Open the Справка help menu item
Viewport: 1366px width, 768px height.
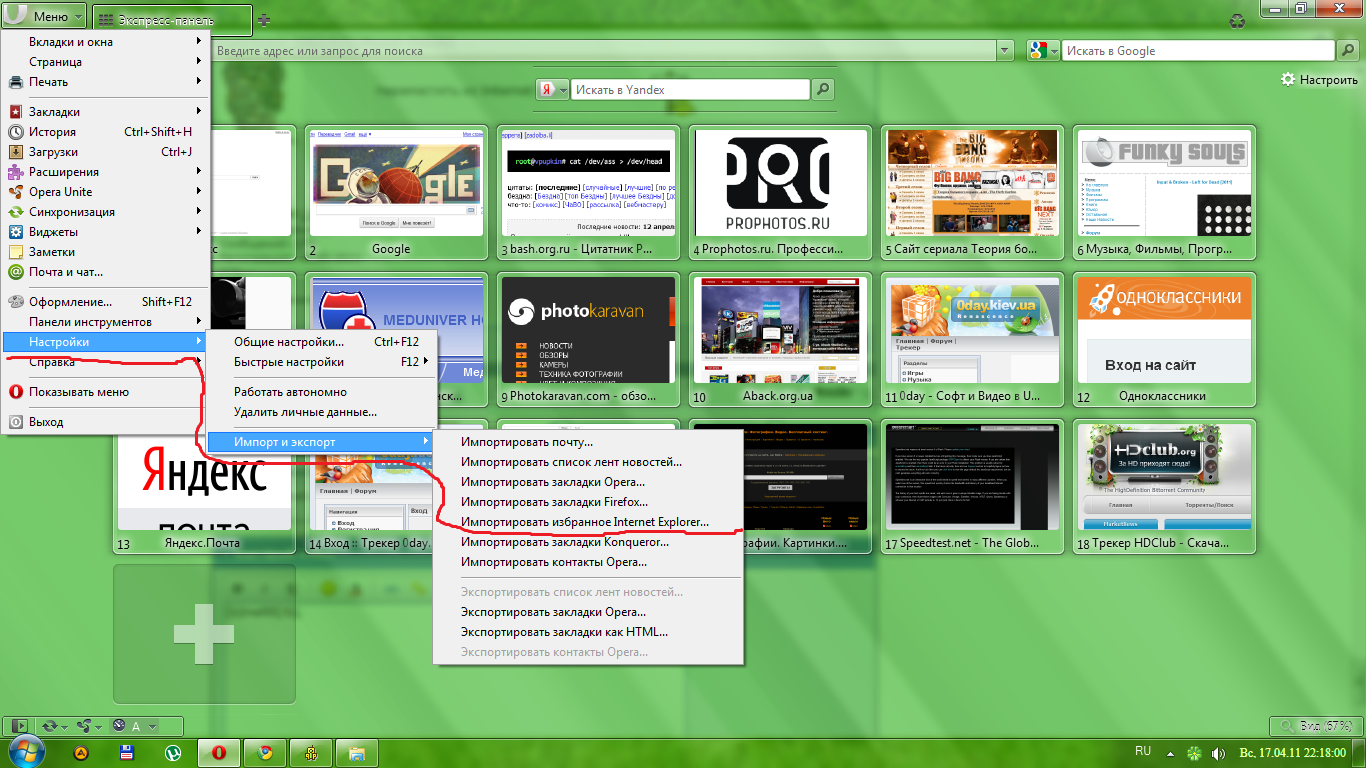105,362
